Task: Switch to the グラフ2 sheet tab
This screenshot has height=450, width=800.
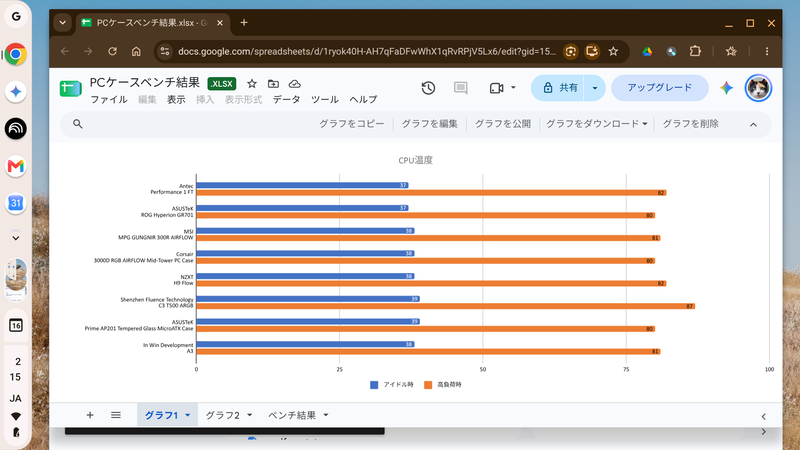Action: [223, 415]
